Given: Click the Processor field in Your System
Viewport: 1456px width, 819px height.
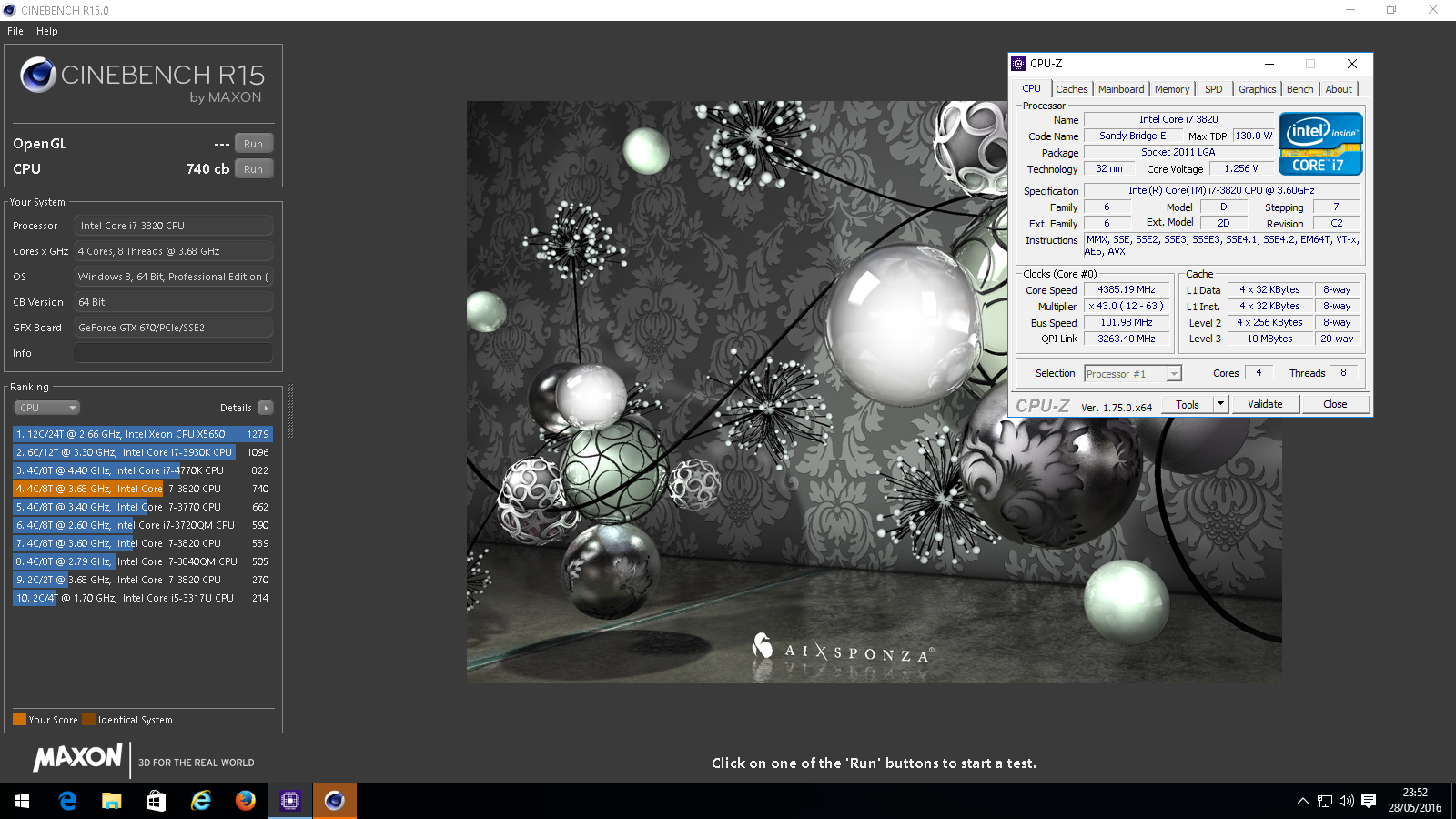Looking at the screenshot, I should click(x=173, y=226).
